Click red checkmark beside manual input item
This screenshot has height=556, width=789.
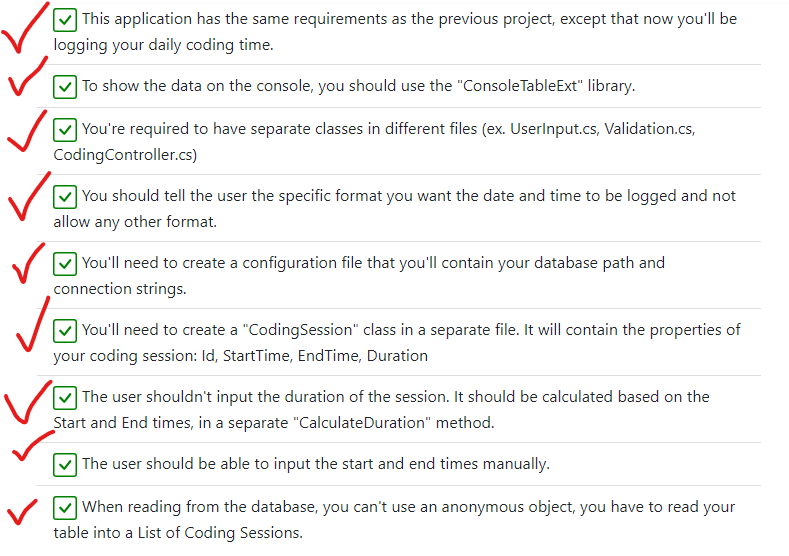(x=33, y=446)
